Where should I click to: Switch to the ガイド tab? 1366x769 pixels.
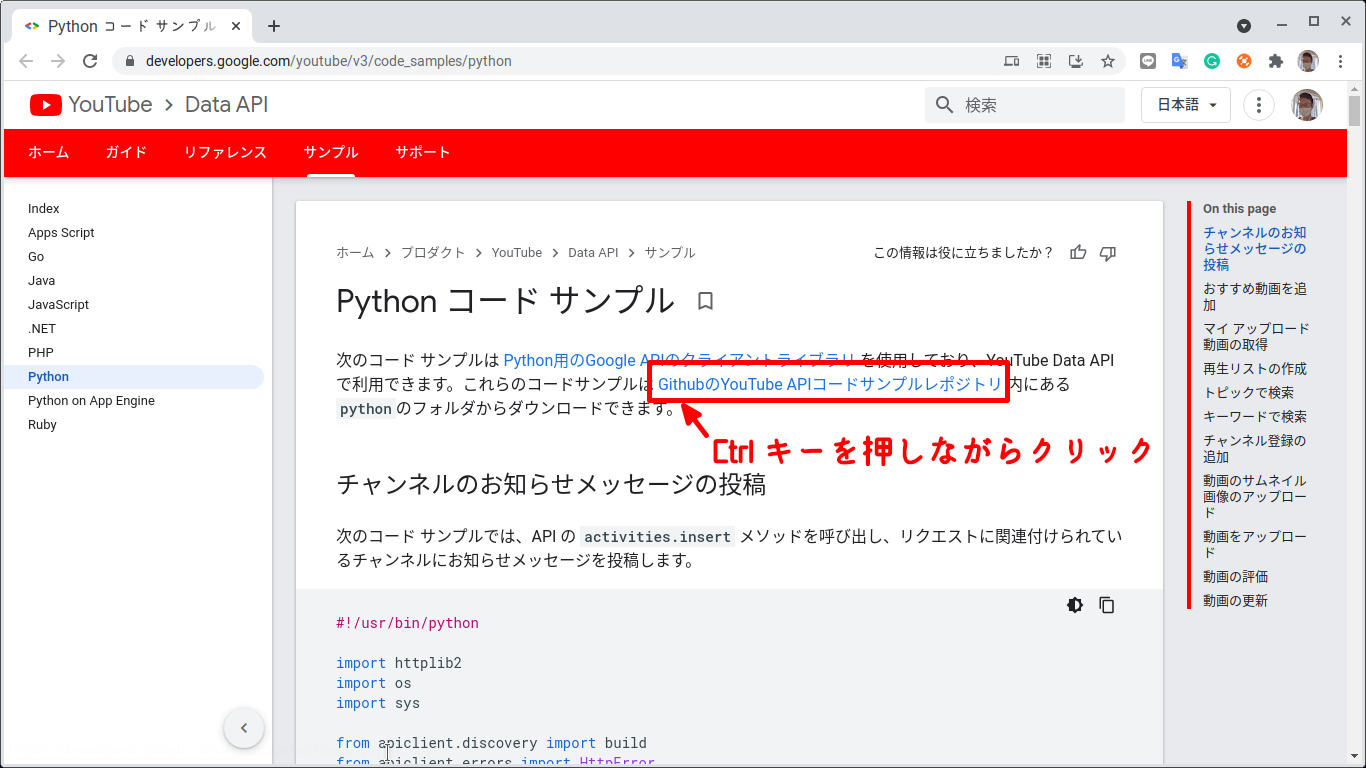[x=125, y=152]
